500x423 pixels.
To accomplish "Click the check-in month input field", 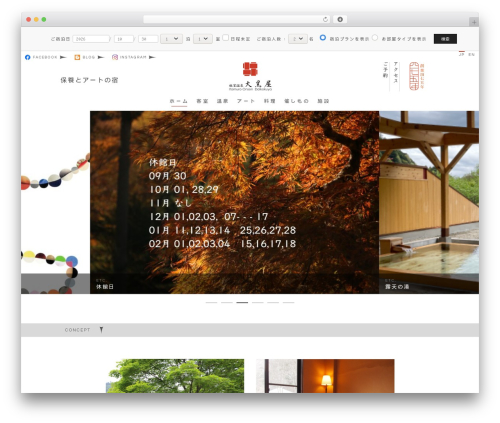I will click(124, 39).
